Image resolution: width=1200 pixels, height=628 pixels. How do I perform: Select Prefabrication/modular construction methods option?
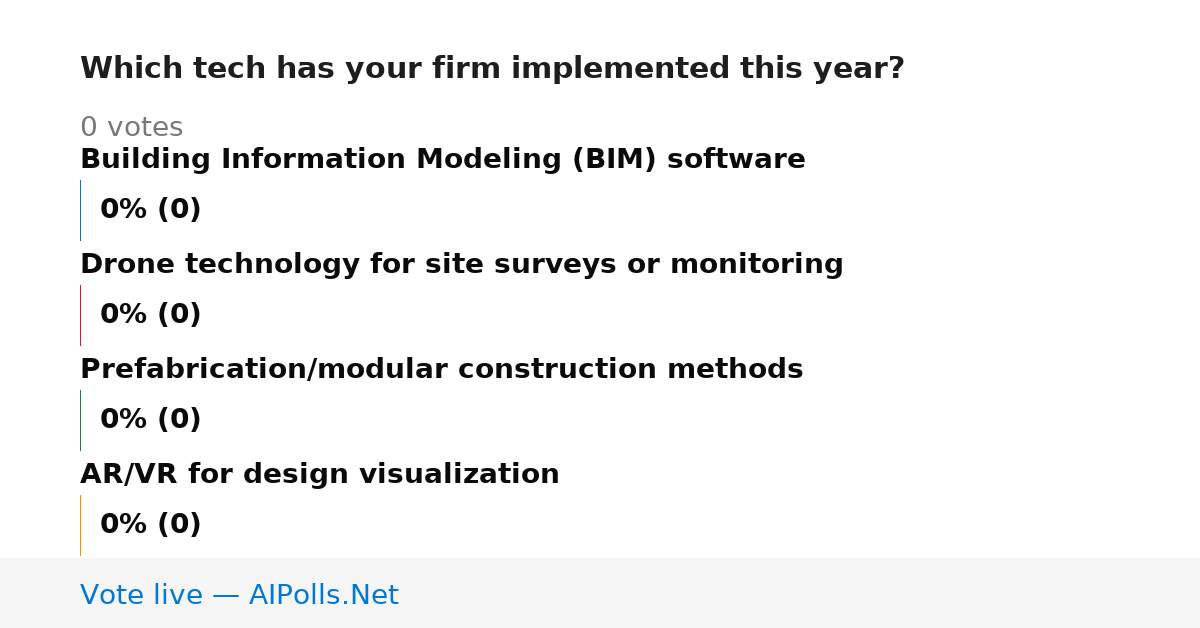click(442, 370)
